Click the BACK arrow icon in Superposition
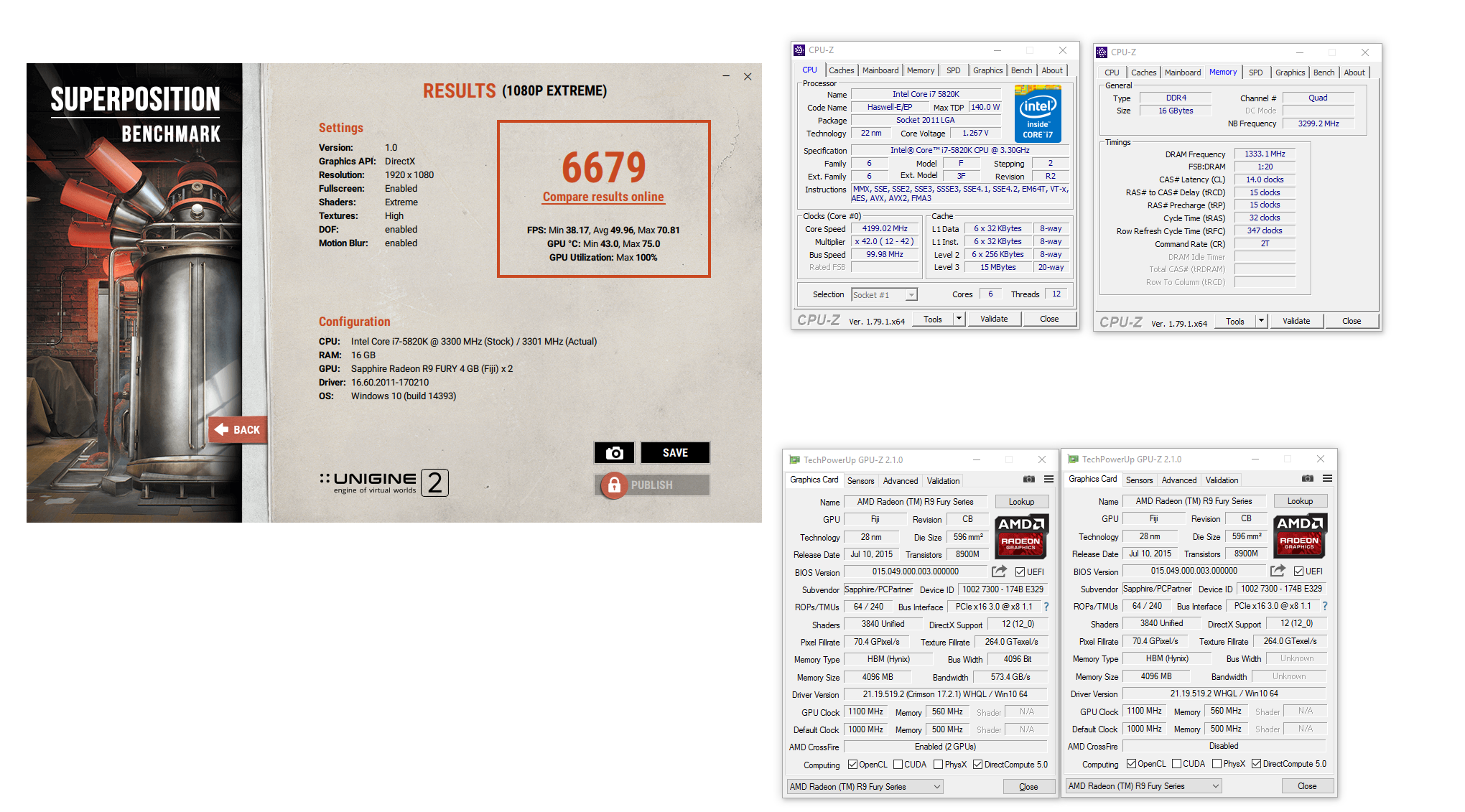Viewport: 1465px width, 812px height. 222,429
